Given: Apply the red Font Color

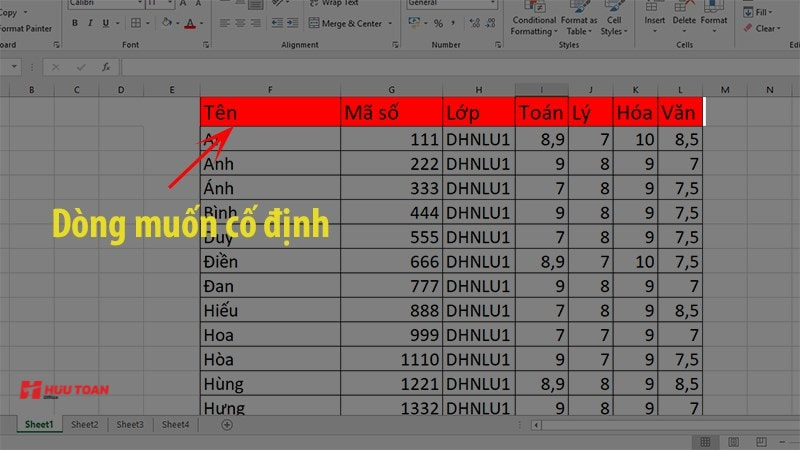Looking at the screenshot, I should tap(190, 22).
